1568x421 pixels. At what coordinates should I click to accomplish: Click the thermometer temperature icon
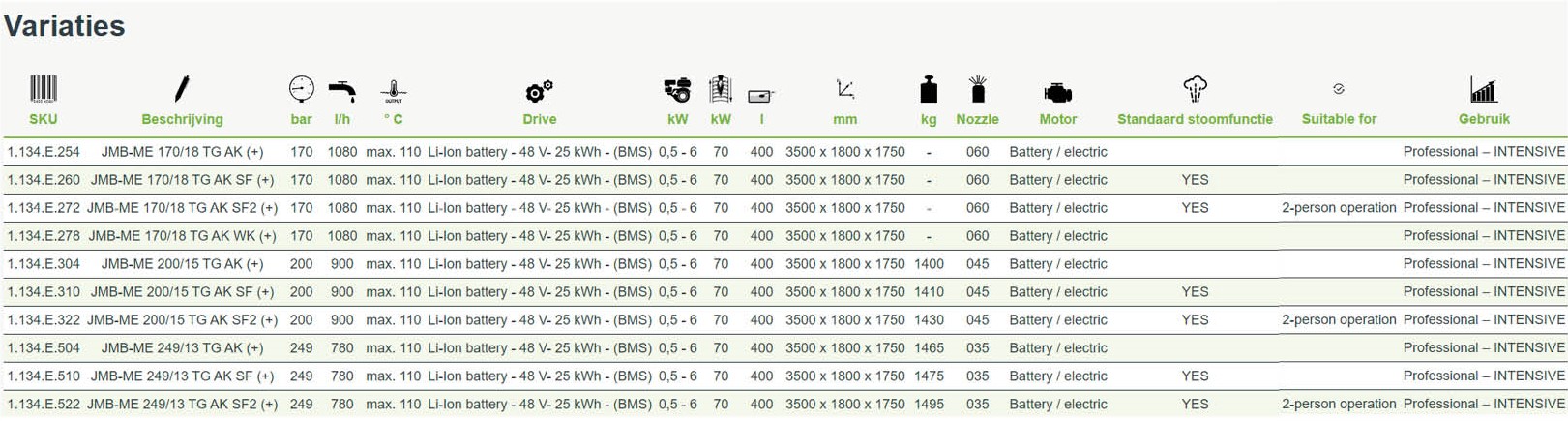tap(394, 91)
